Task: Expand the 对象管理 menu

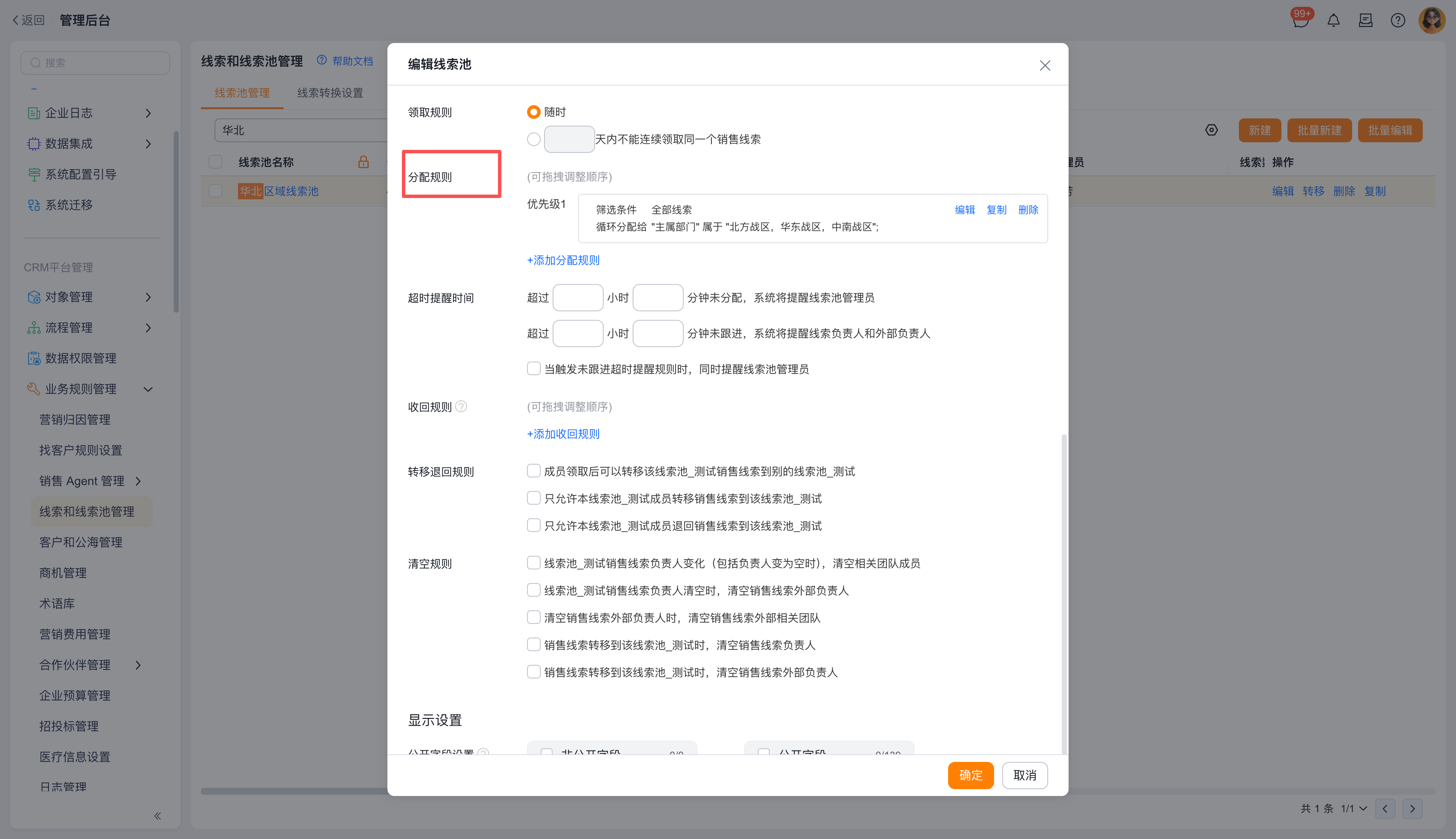Action: 149,297
